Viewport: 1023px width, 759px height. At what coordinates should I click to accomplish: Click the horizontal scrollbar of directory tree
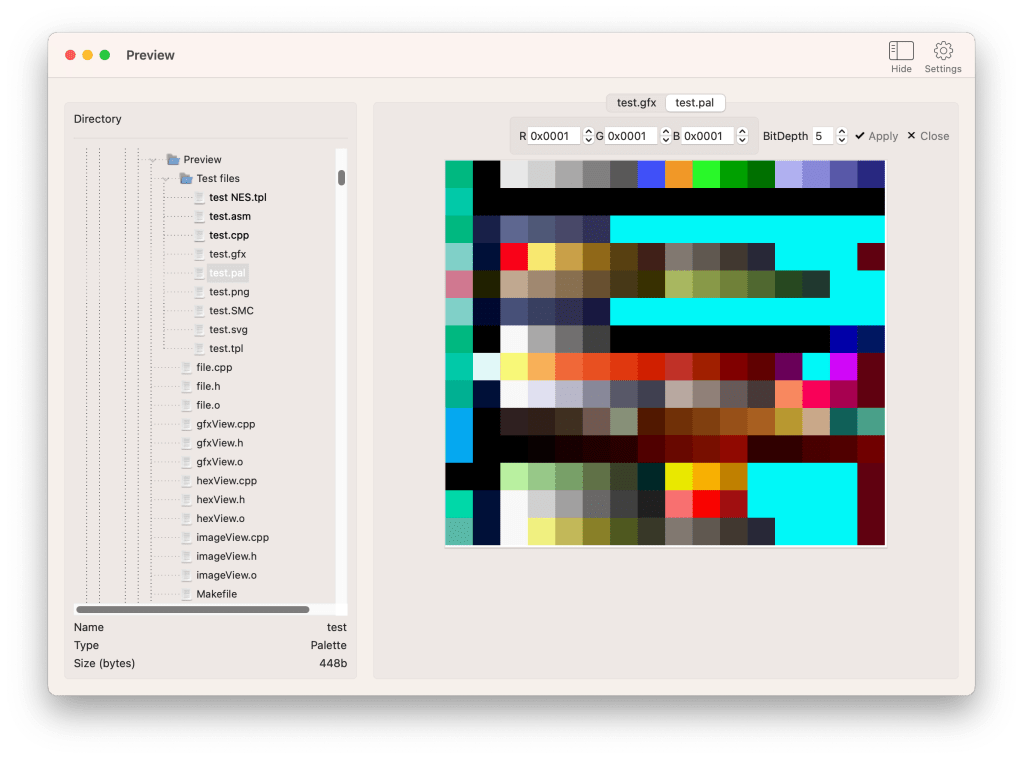point(192,609)
